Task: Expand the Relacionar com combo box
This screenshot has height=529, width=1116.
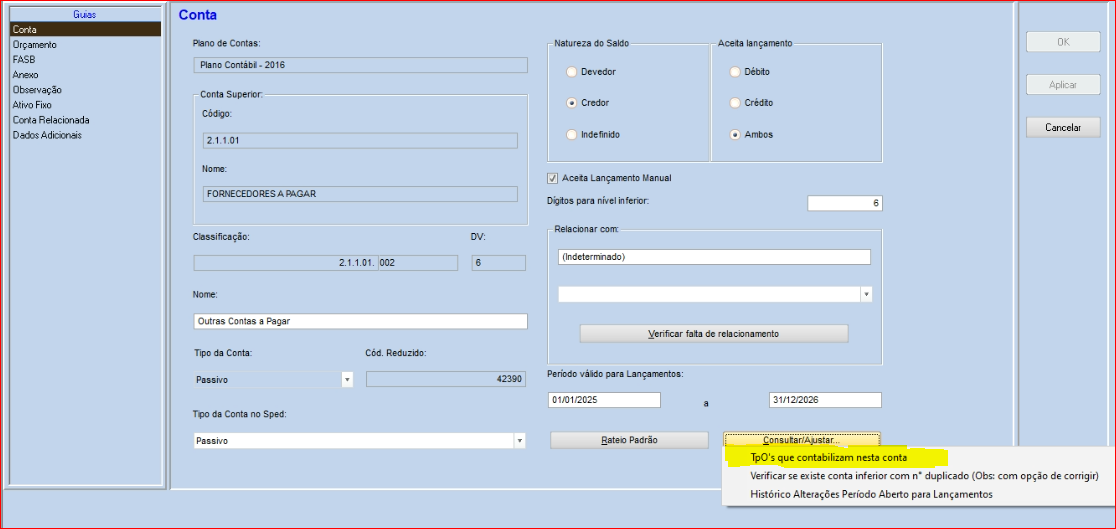Action: pyautogui.click(x=865, y=295)
